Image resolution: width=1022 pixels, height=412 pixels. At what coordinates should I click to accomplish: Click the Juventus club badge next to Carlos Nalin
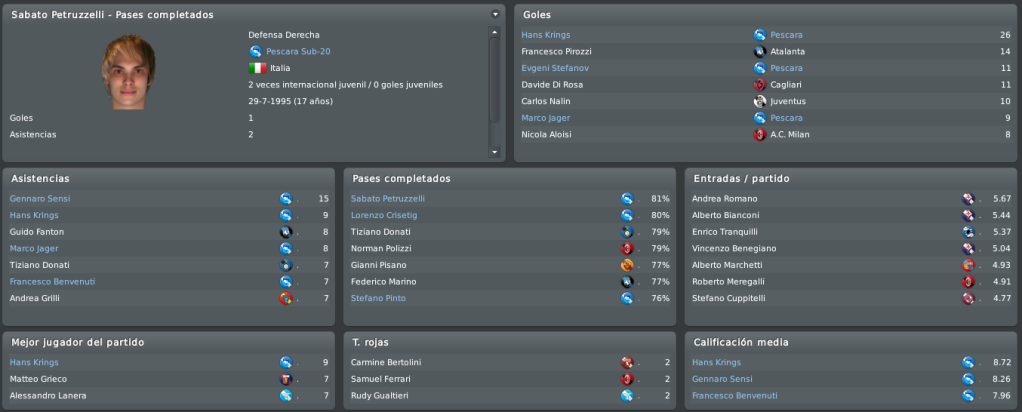point(759,101)
